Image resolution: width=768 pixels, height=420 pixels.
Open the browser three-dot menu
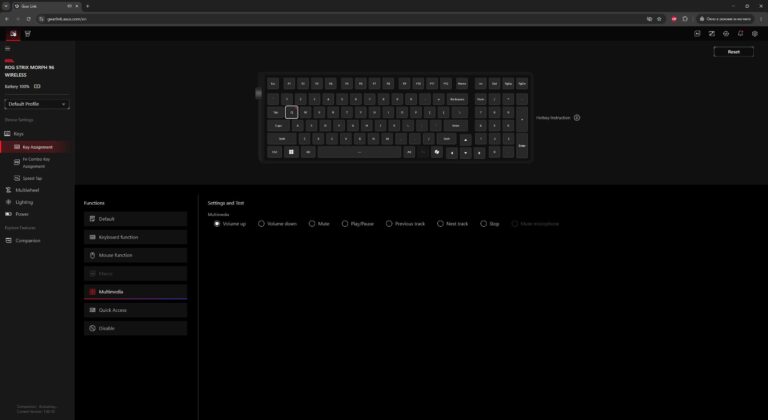point(761,19)
